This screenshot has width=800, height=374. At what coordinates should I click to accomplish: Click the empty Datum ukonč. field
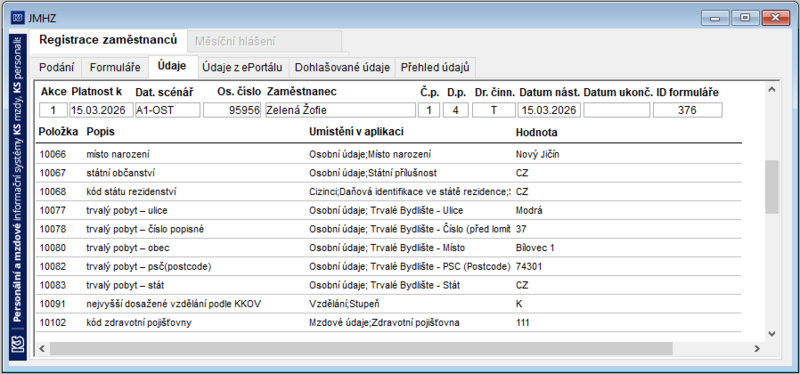click(616, 110)
